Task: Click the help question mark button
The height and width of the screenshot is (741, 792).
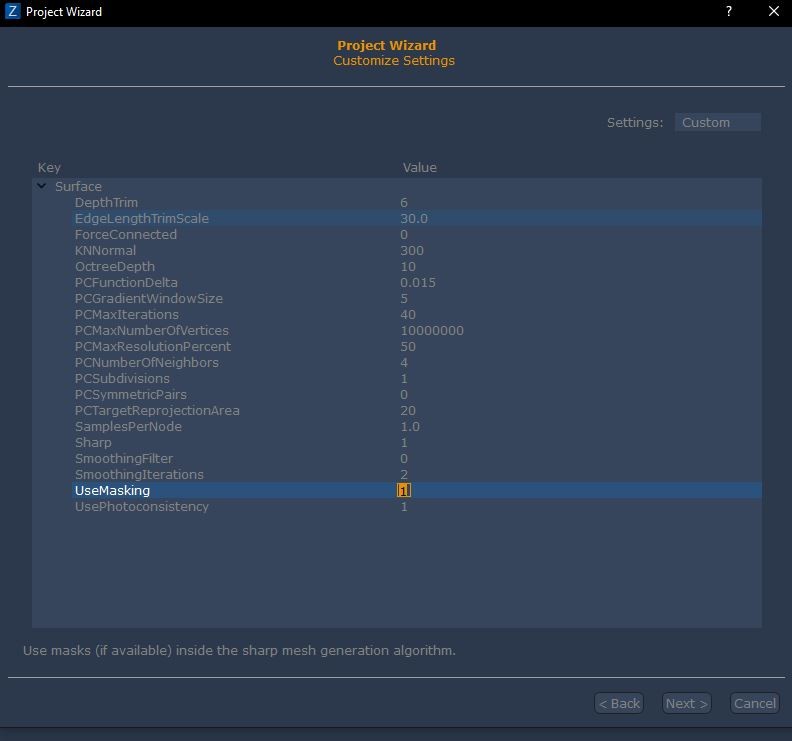Action: [728, 12]
